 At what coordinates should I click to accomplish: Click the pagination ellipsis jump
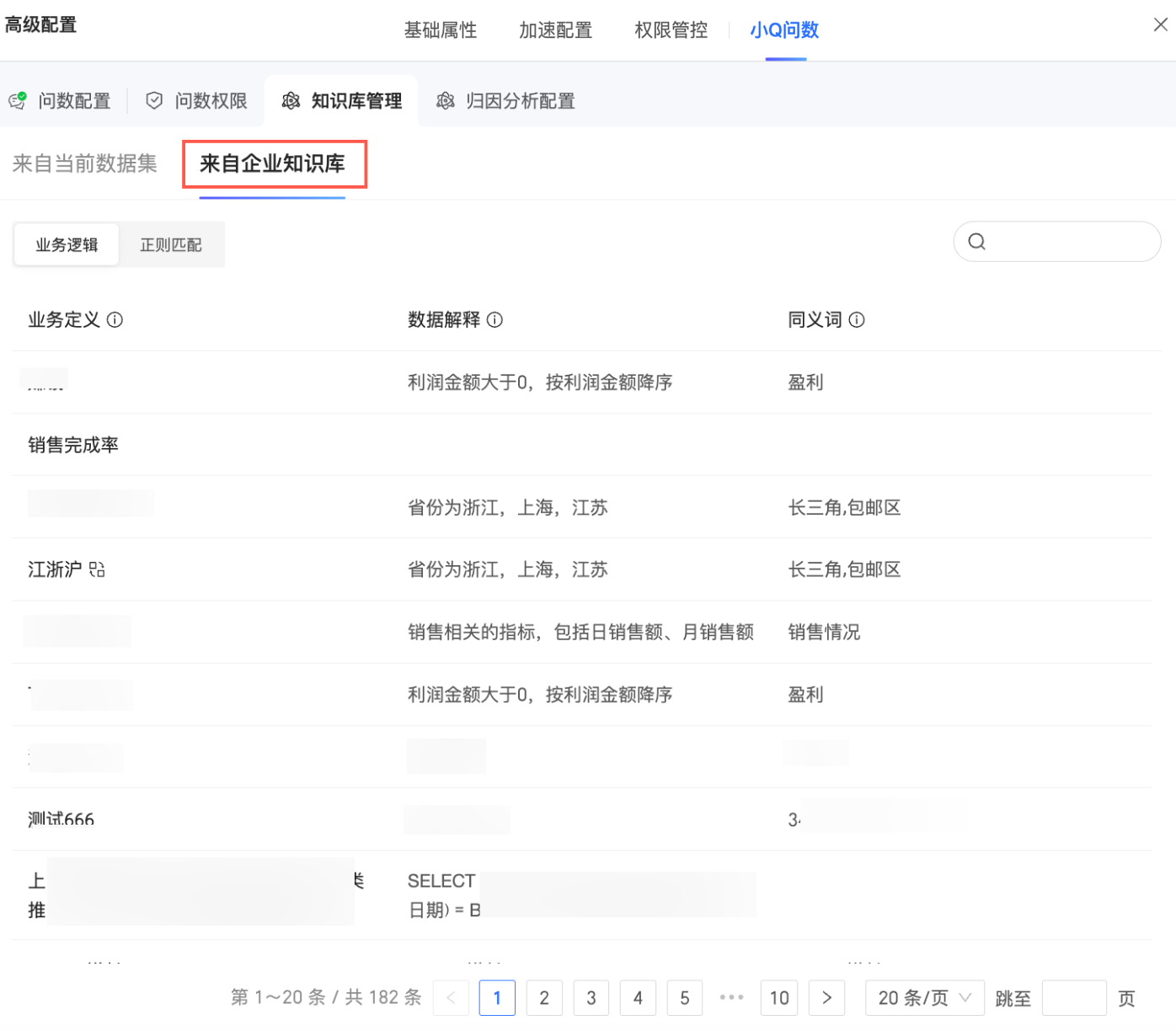[x=732, y=998]
